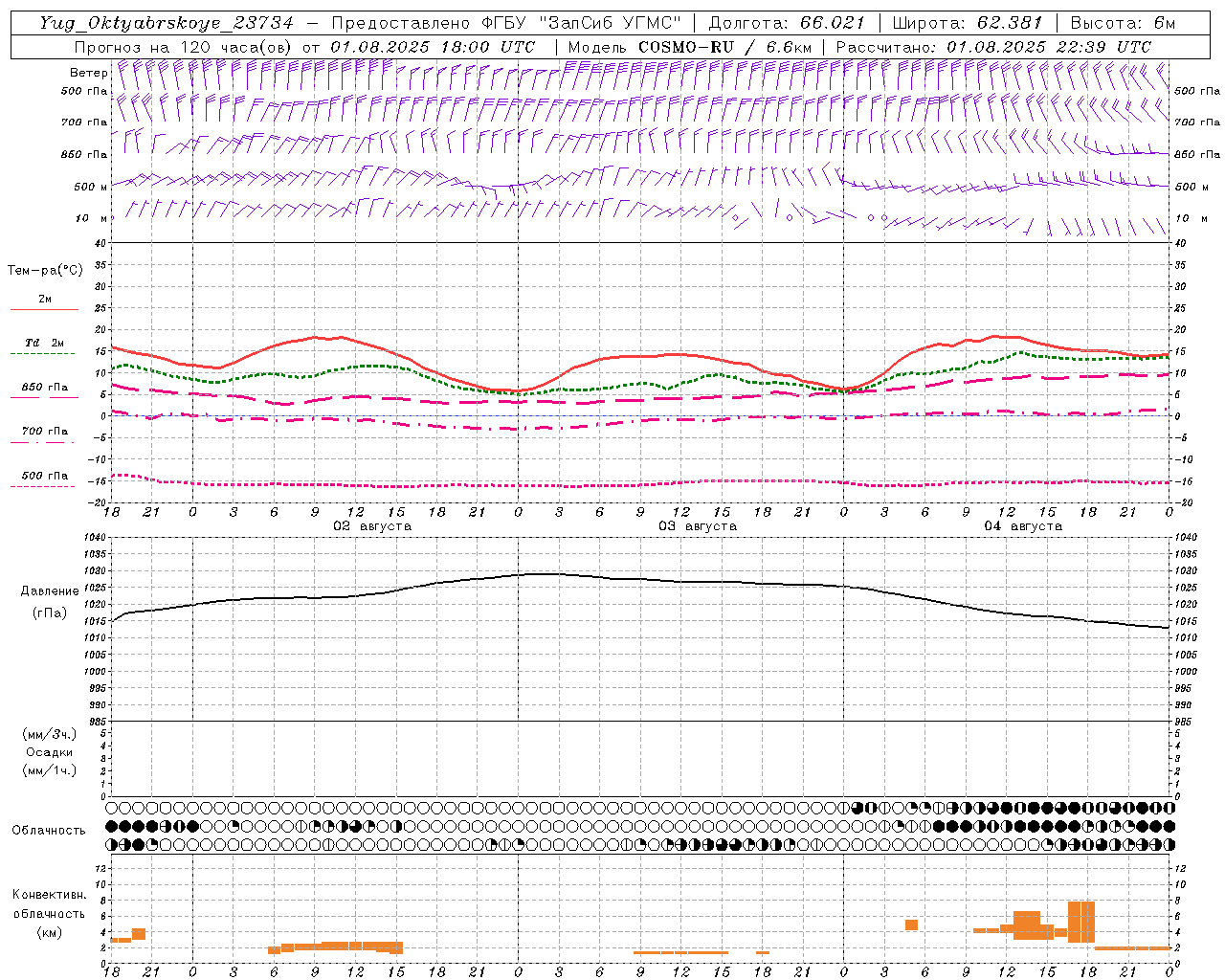Click the '03 августа' date label
Image resolution: width=1225 pixels, height=980 pixels.
pos(698,526)
